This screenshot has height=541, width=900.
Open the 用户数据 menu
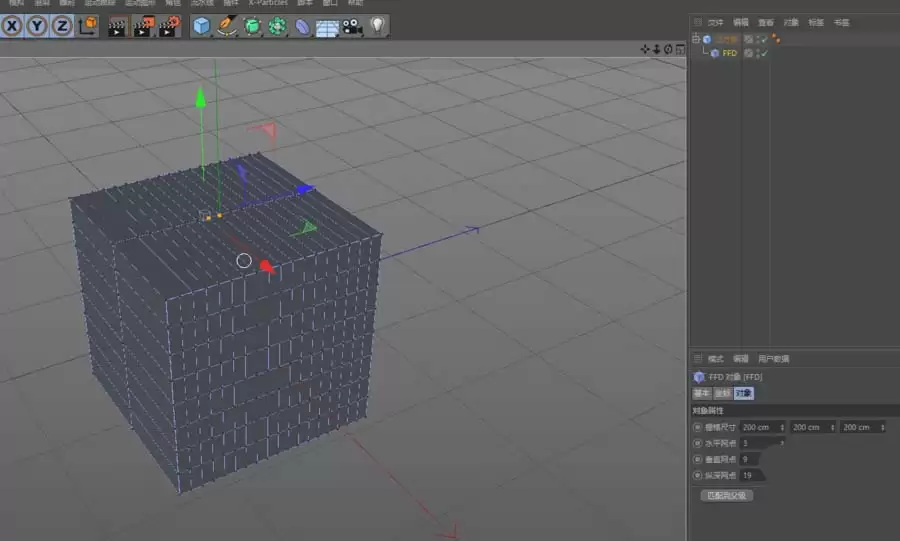point(773,359)
